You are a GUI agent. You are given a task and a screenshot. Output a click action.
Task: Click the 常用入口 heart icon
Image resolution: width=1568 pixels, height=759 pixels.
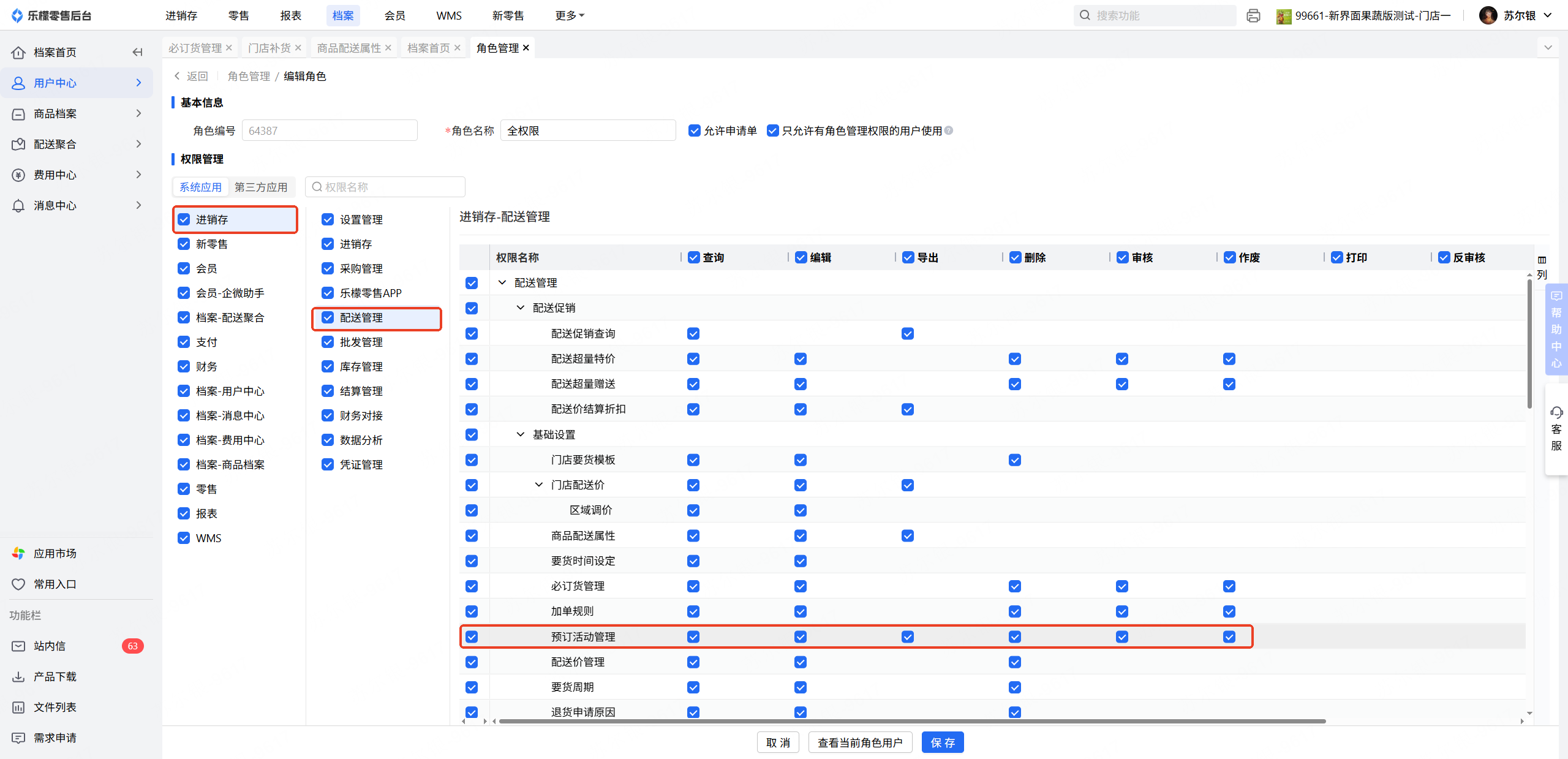click(x=19, y=584)
